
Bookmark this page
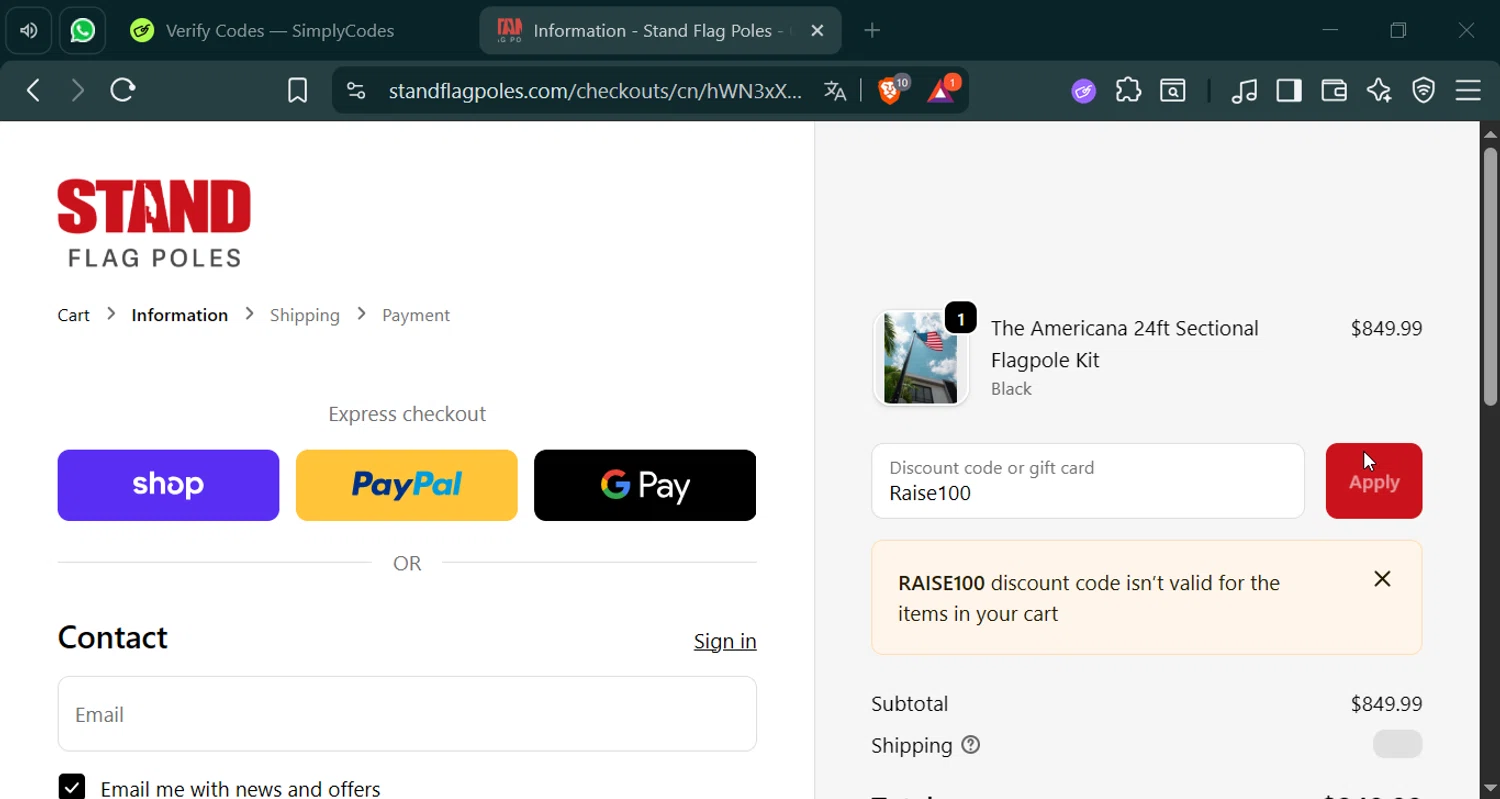[x=297, y=91]
